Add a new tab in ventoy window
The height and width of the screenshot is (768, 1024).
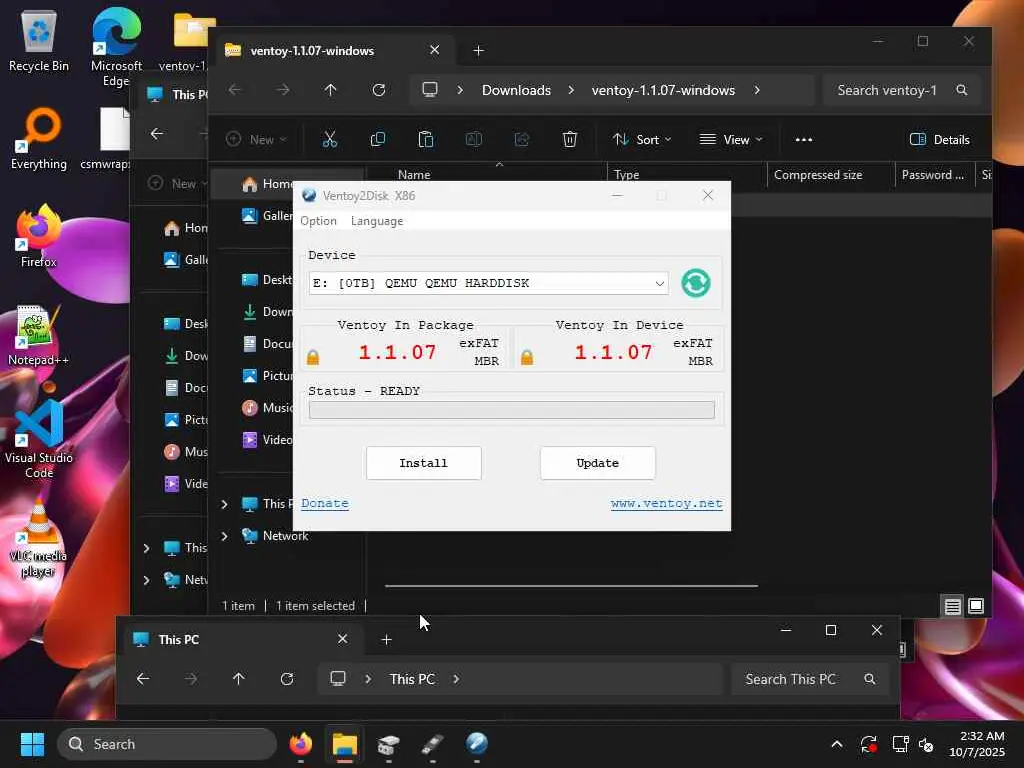pyautogui.click(x=478, y=50)
